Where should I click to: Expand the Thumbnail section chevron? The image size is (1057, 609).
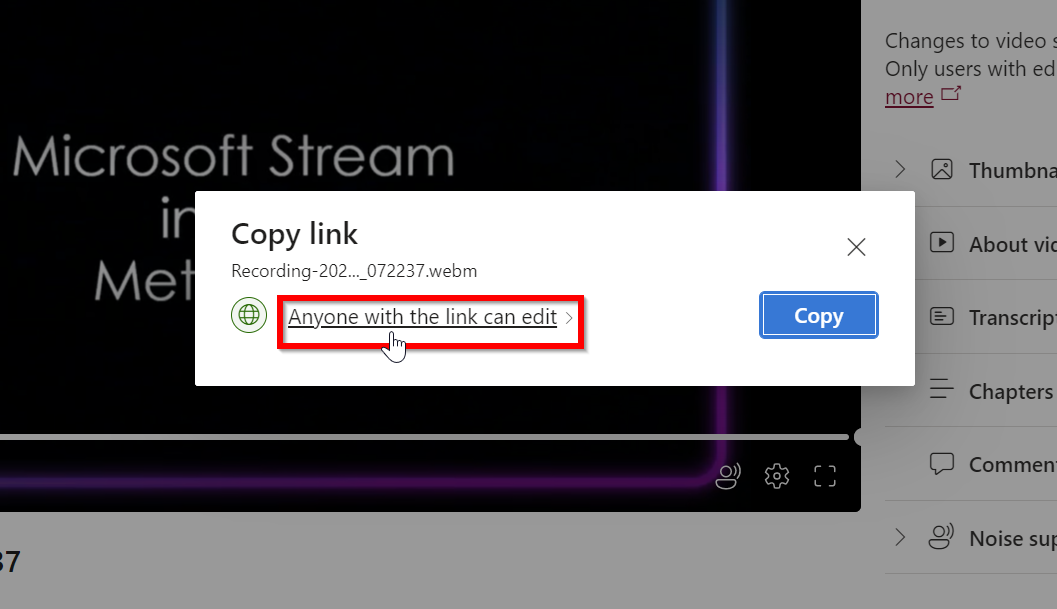(900, 169)
